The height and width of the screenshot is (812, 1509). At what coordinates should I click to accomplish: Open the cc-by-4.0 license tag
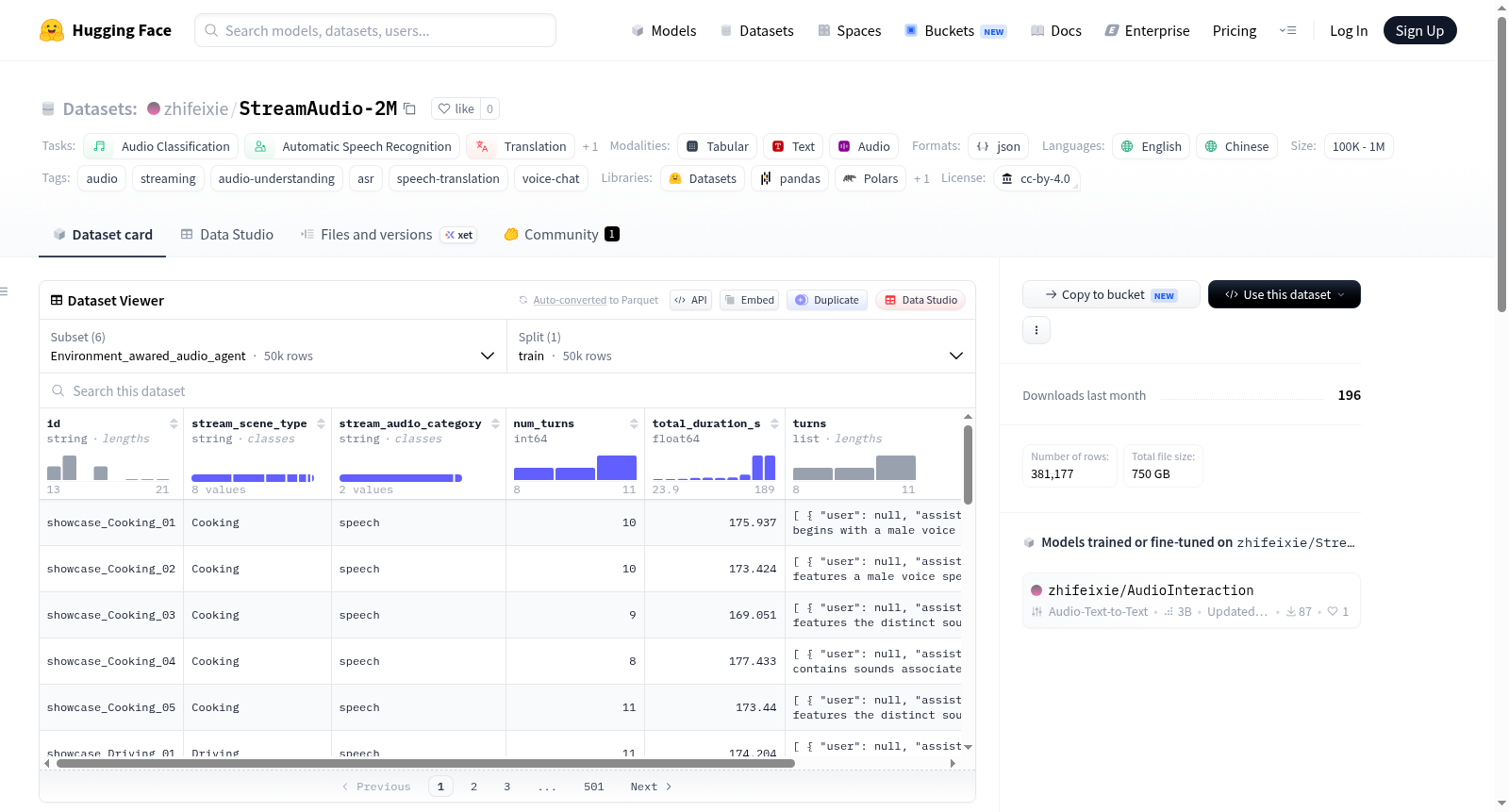[x=1036, y=178]
